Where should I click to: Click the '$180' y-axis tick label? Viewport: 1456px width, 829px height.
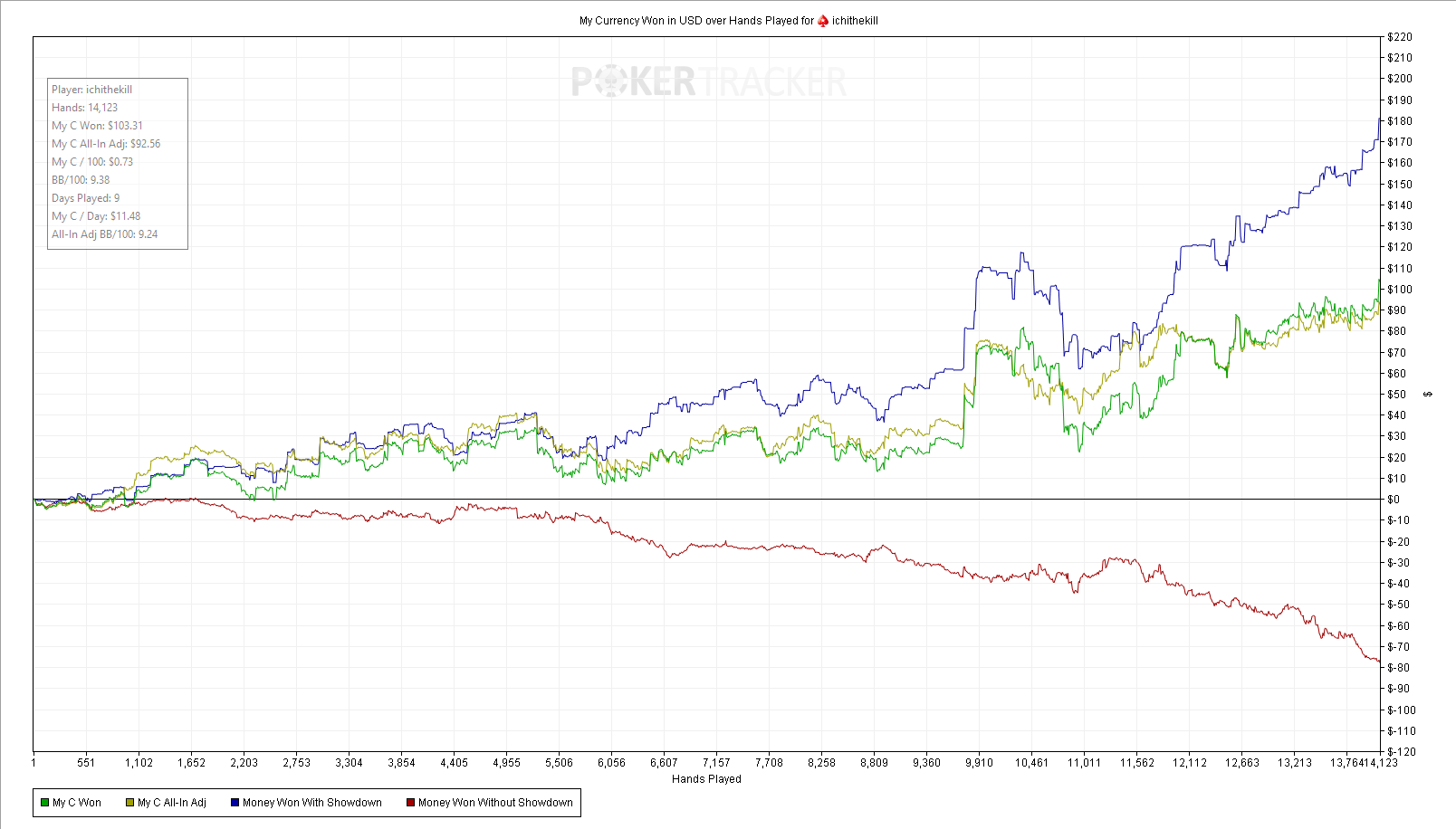[x=1400, y=121]
